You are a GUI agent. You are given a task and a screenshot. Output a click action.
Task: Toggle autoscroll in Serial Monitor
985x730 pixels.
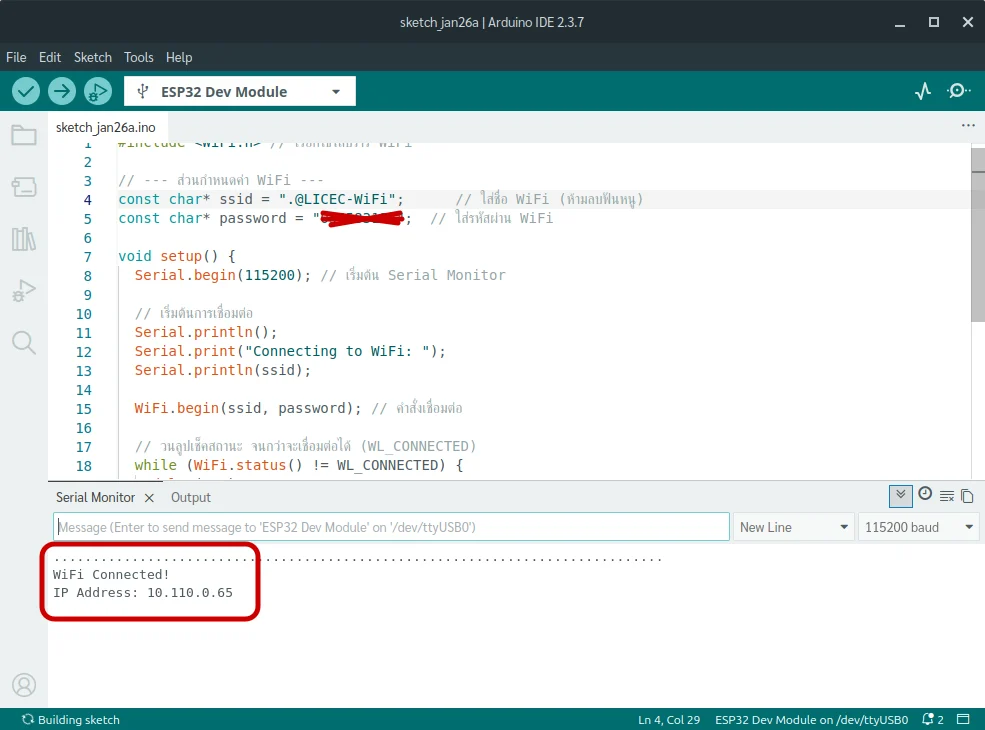(x=900, y=495)
